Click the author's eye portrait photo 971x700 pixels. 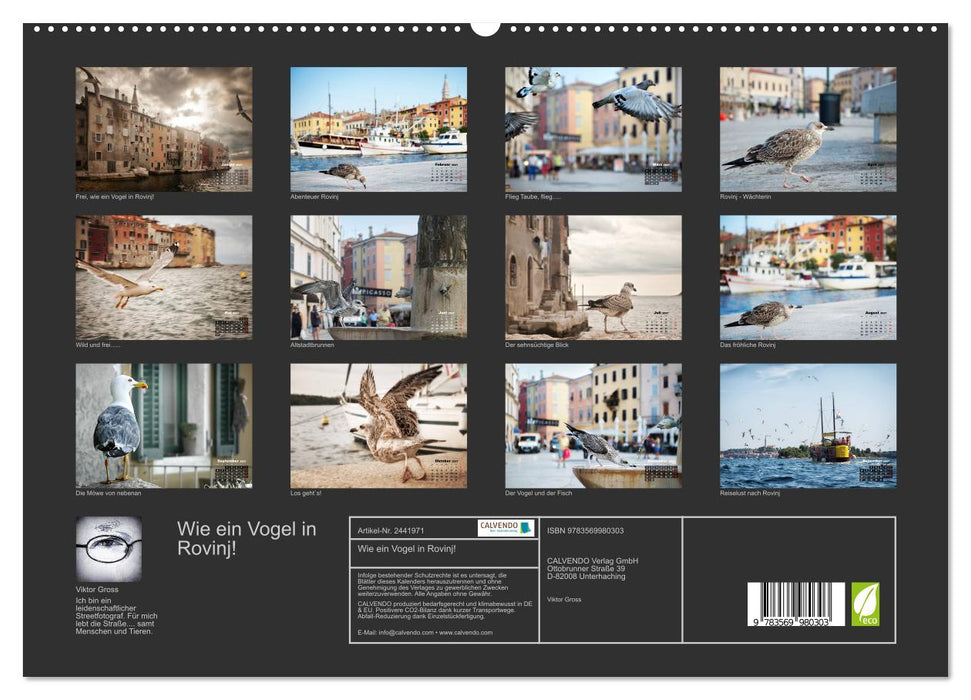[108, 549]
